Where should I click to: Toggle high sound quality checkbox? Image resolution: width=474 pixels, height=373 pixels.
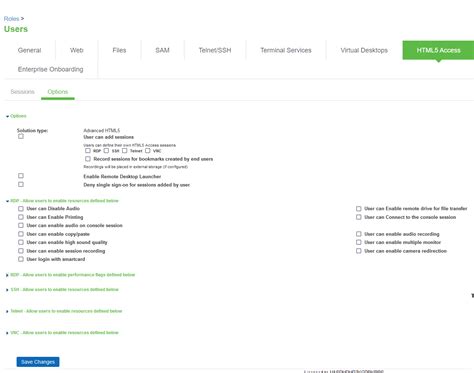(21, 242)
